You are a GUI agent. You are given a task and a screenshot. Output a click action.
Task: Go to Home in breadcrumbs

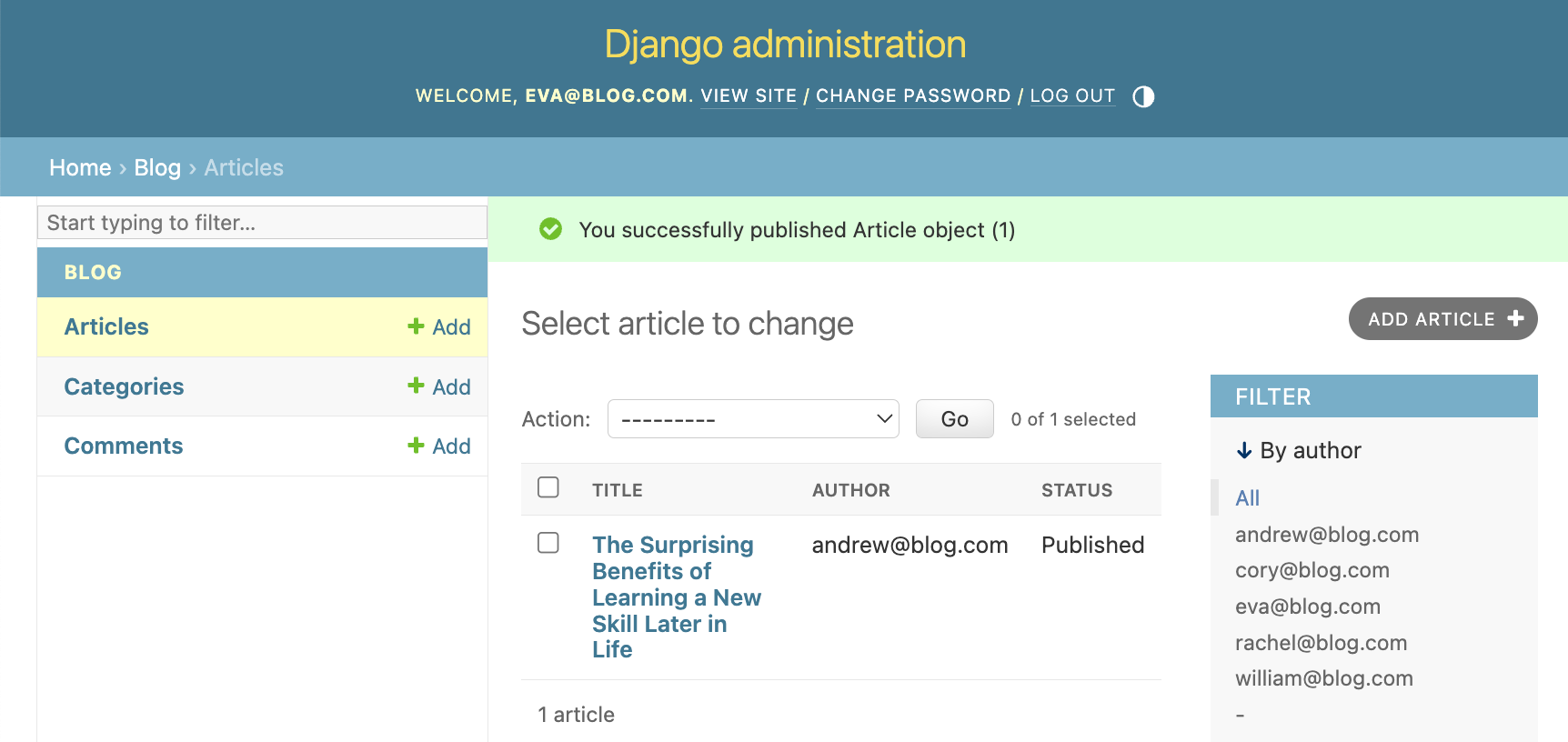pyautogui.click(x=80, y=167)
